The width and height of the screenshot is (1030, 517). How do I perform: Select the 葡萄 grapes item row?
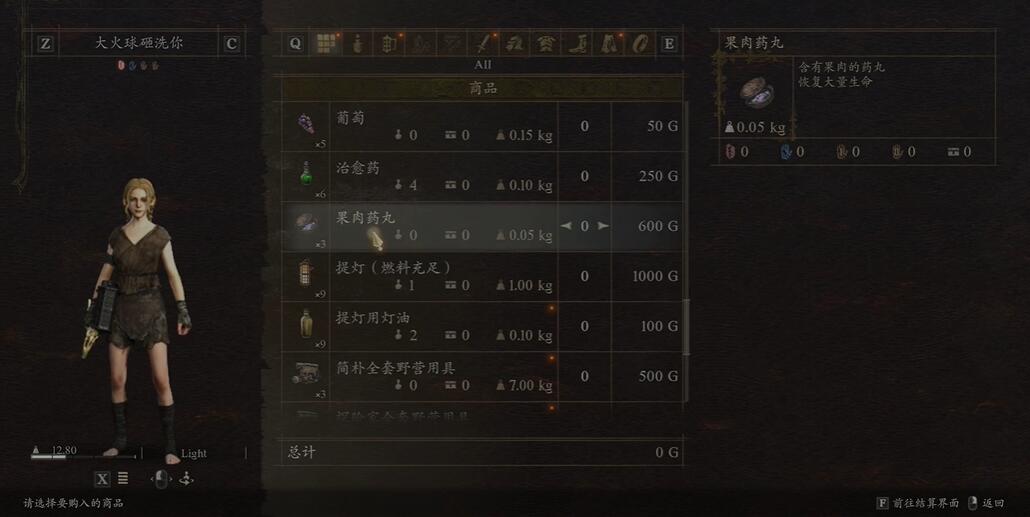(483, 126)
